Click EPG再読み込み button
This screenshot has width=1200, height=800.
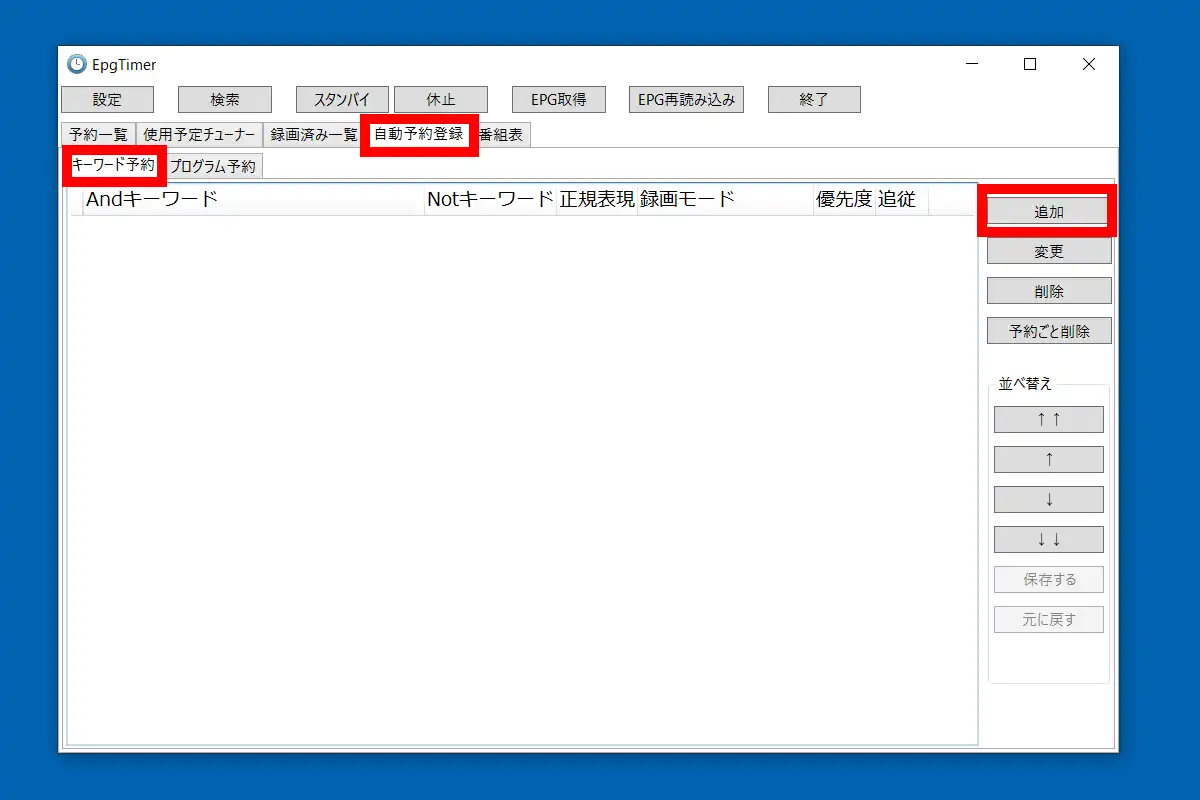(686, 100)
